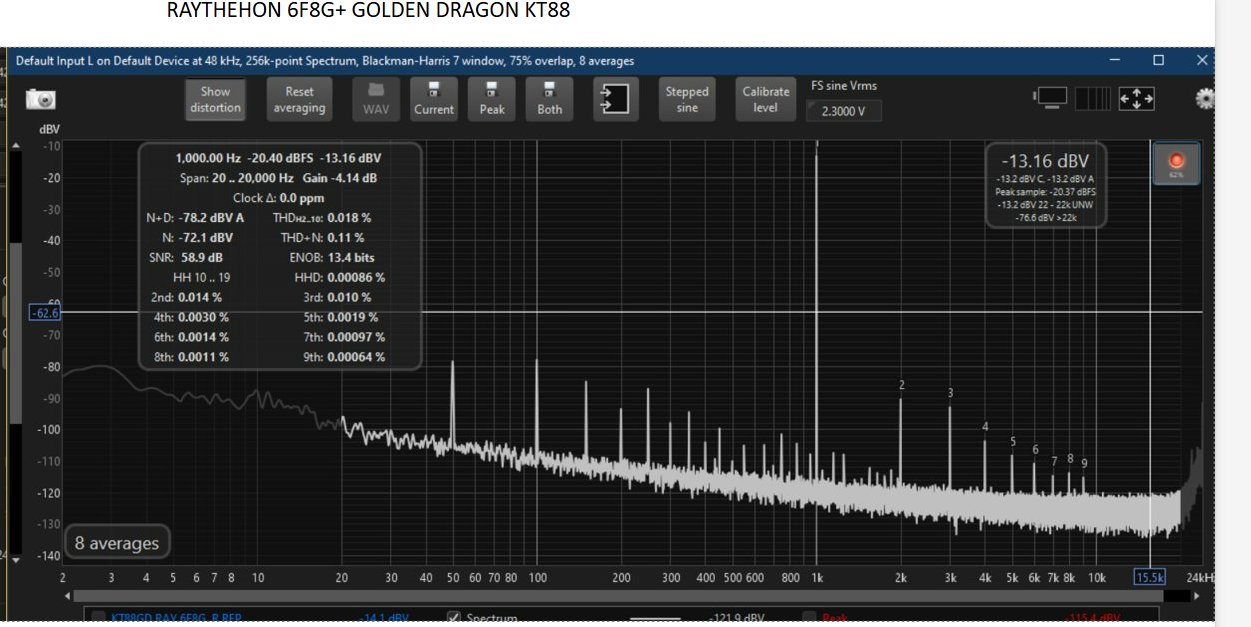
Task: Stop recording with the red record button
Action: (1176, 163)
